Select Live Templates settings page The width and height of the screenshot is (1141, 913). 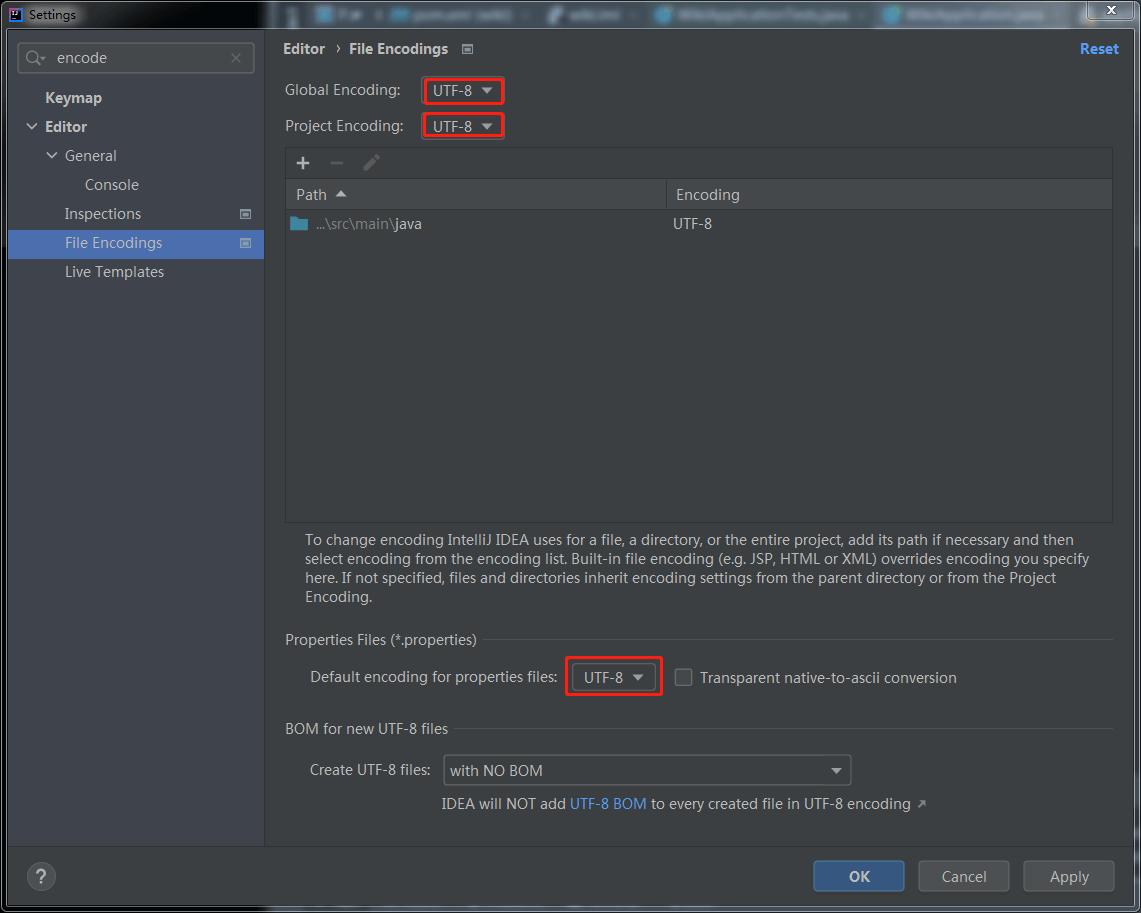click(x=114, y=272)
